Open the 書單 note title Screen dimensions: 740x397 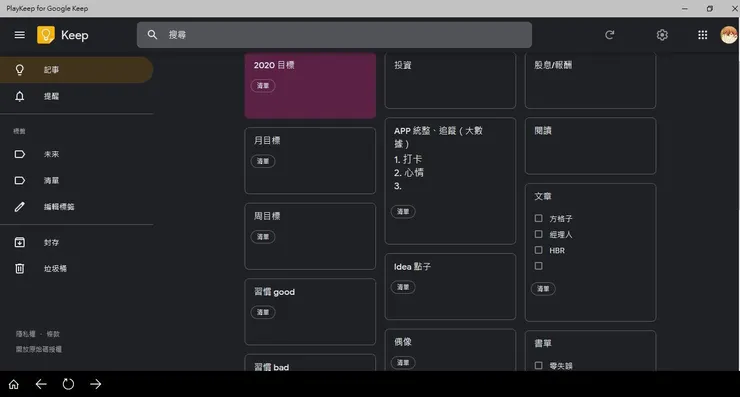(543, 343)
